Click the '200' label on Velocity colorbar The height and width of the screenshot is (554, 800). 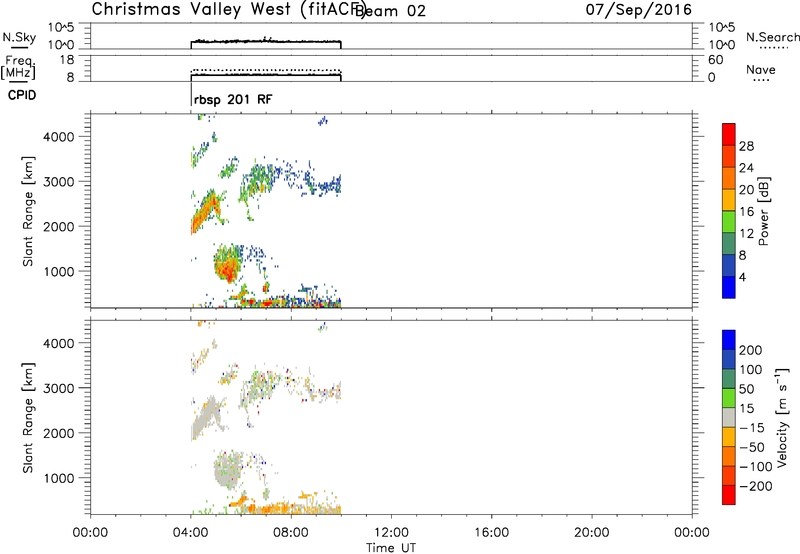point(751,350)
